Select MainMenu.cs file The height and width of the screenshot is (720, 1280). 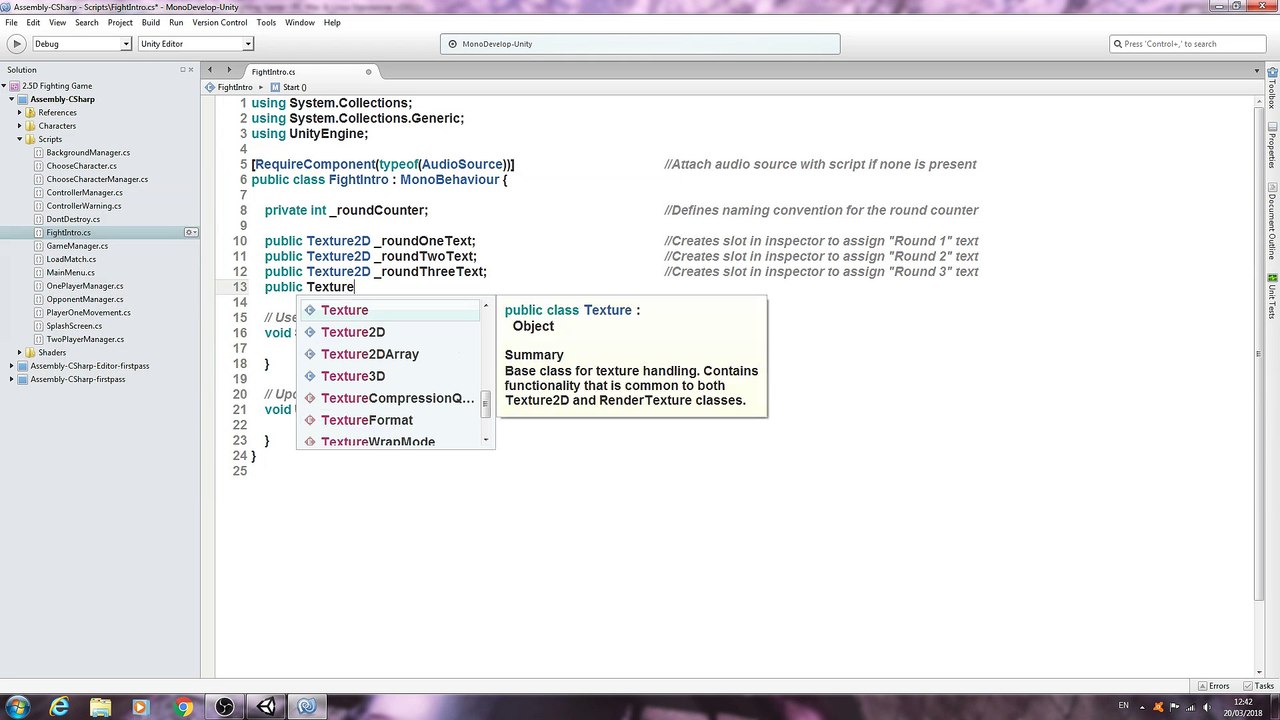tap(70, 272)
